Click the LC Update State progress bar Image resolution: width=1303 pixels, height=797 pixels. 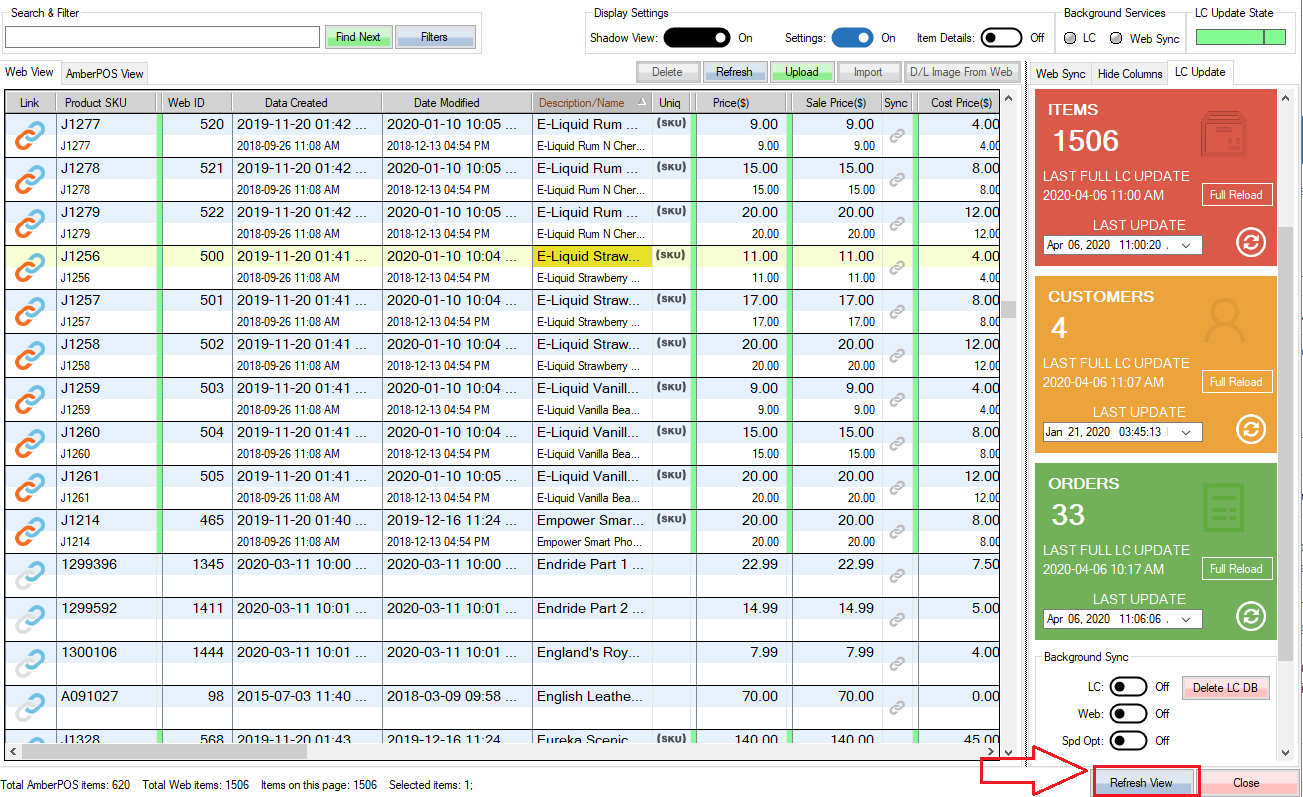point(1242,37)
